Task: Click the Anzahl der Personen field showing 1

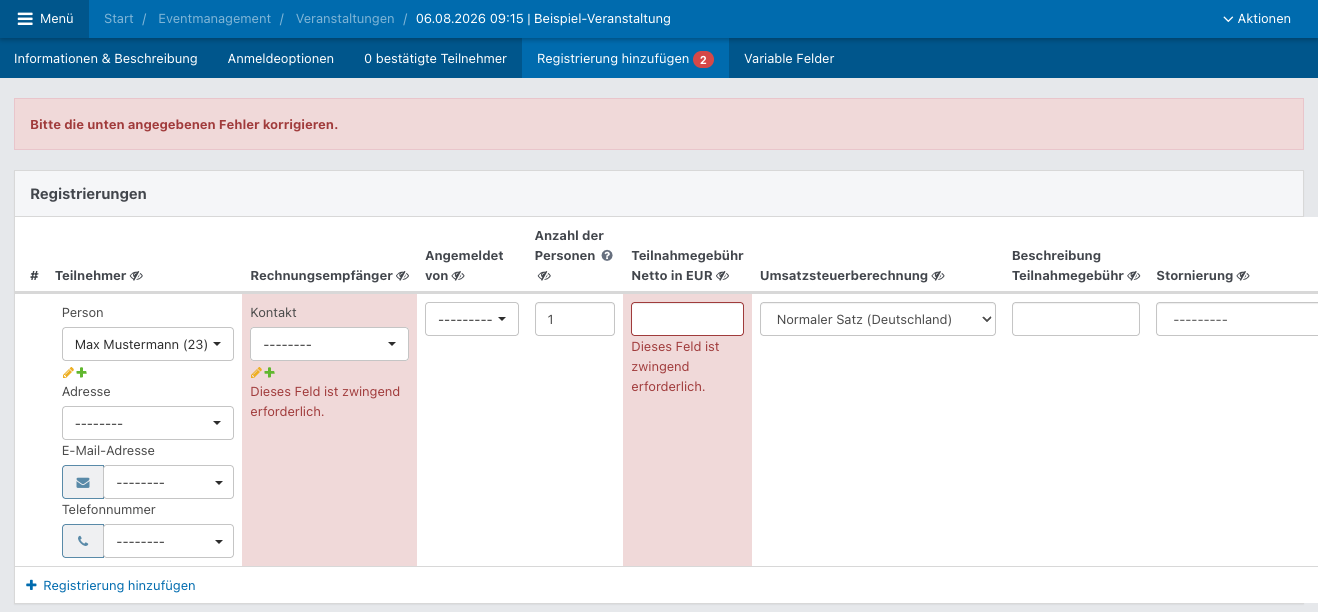Action: click(574, 318)
